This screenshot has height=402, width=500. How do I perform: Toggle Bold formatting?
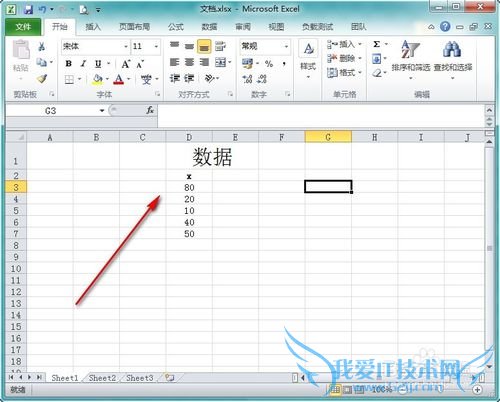[68, 63]
